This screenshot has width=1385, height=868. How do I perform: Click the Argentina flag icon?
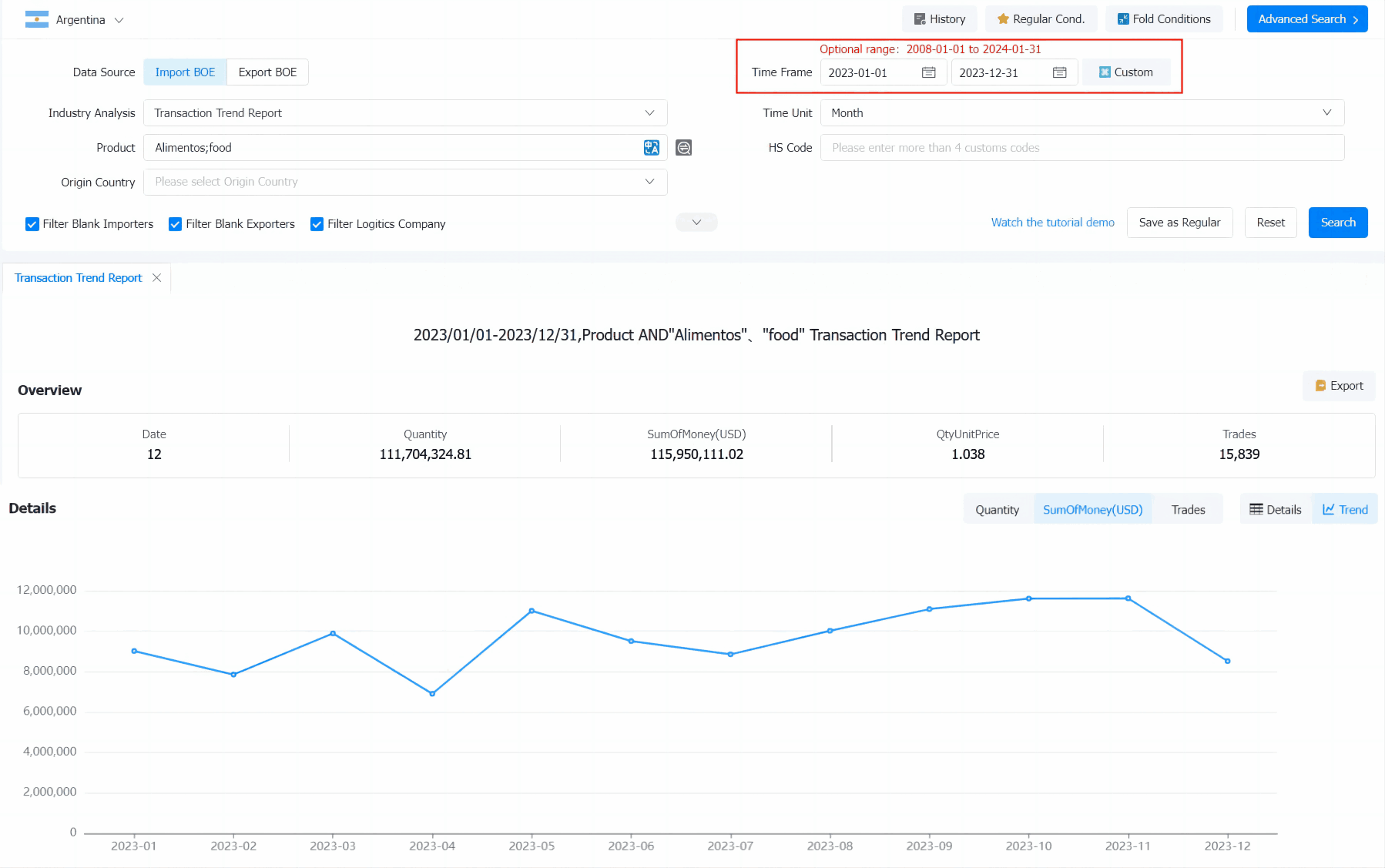coord(37,20)
